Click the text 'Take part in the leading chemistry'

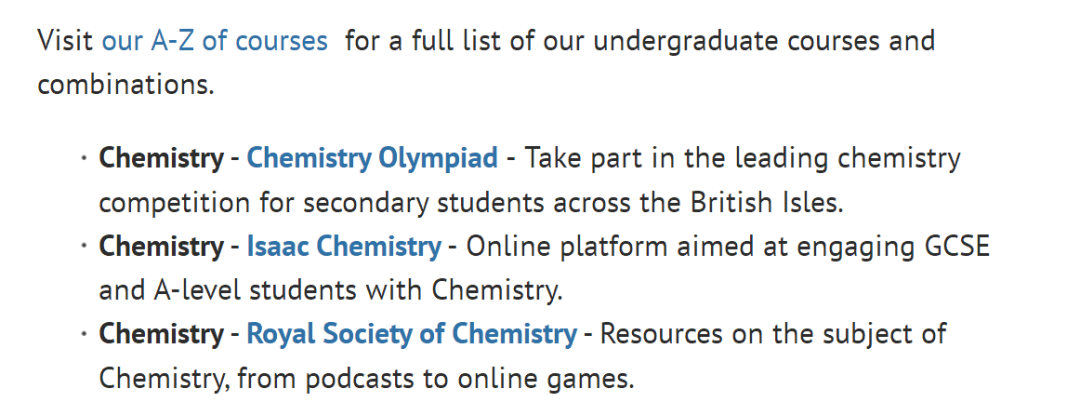tap(742, 158)
